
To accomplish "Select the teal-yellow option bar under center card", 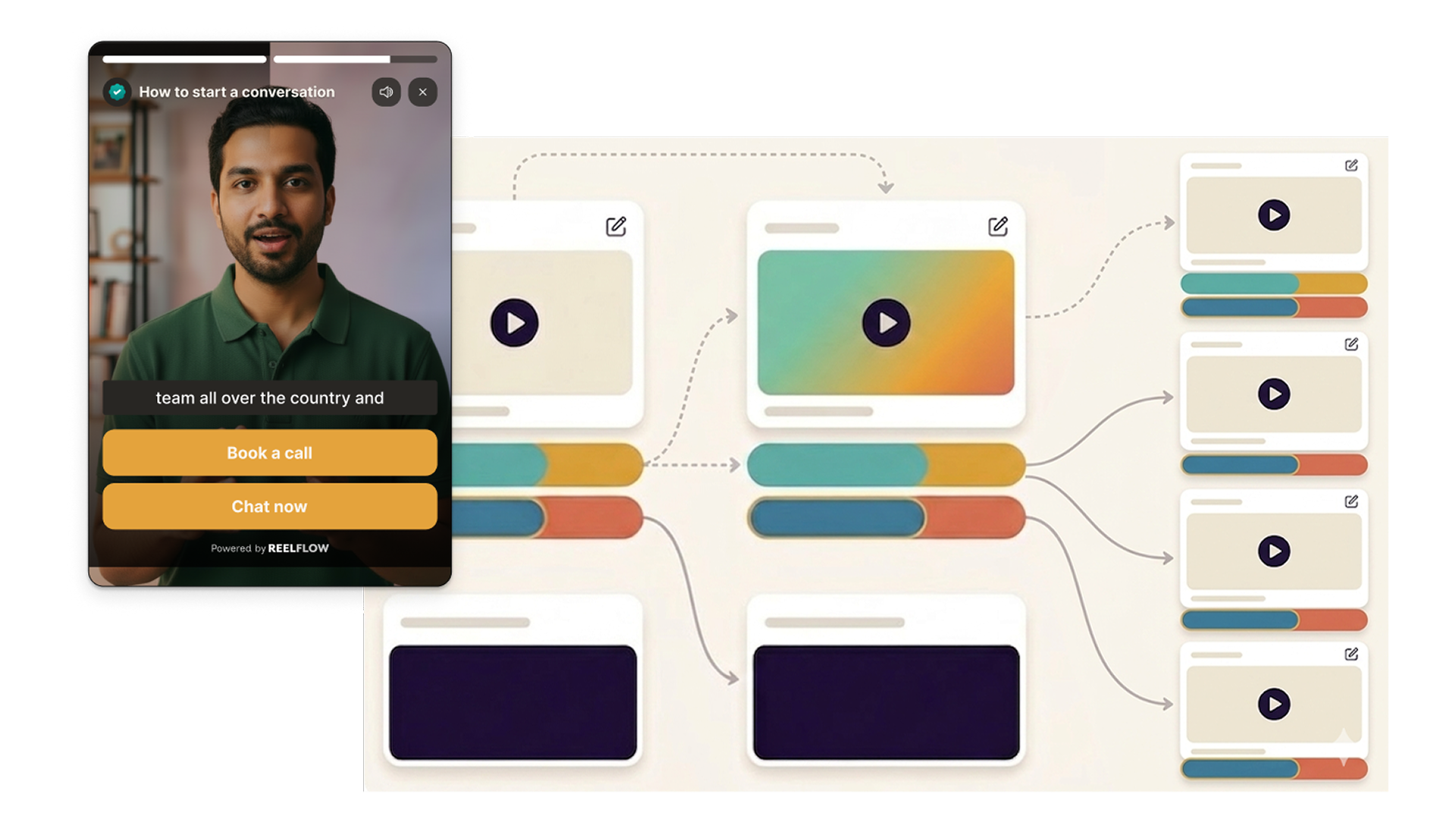I will coord(886,465).
